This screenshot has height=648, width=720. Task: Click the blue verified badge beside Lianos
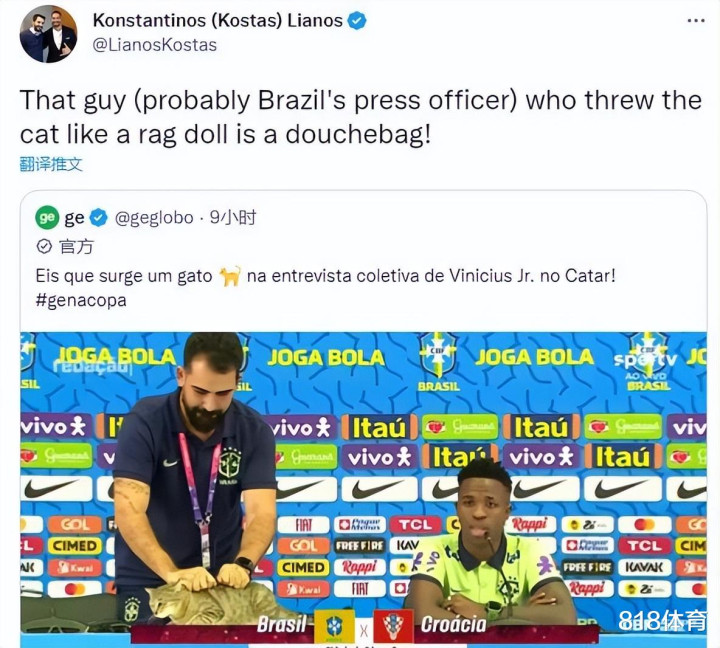[x=356, y=21]
